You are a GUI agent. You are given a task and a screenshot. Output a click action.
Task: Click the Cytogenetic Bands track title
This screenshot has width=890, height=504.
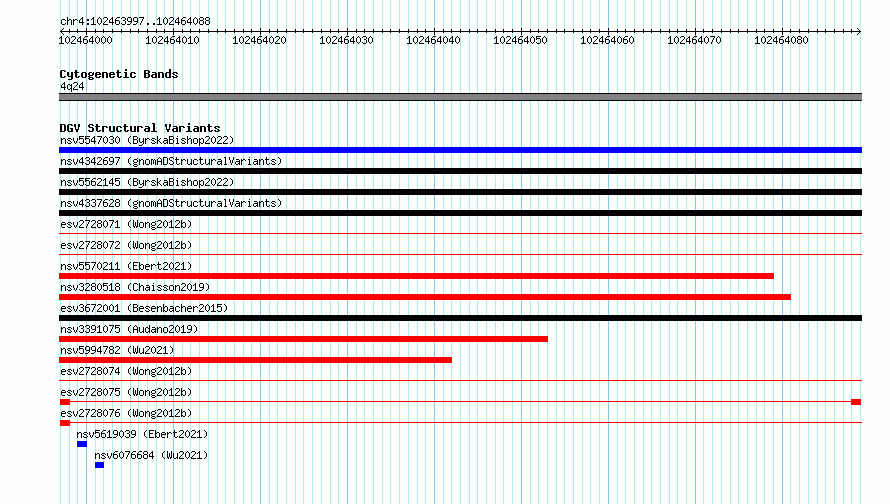[x=119, y=74]
